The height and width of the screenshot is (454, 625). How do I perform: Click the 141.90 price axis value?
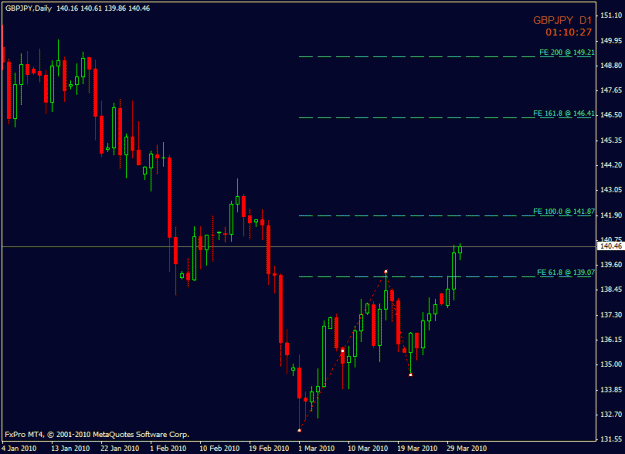coord(611,215)
